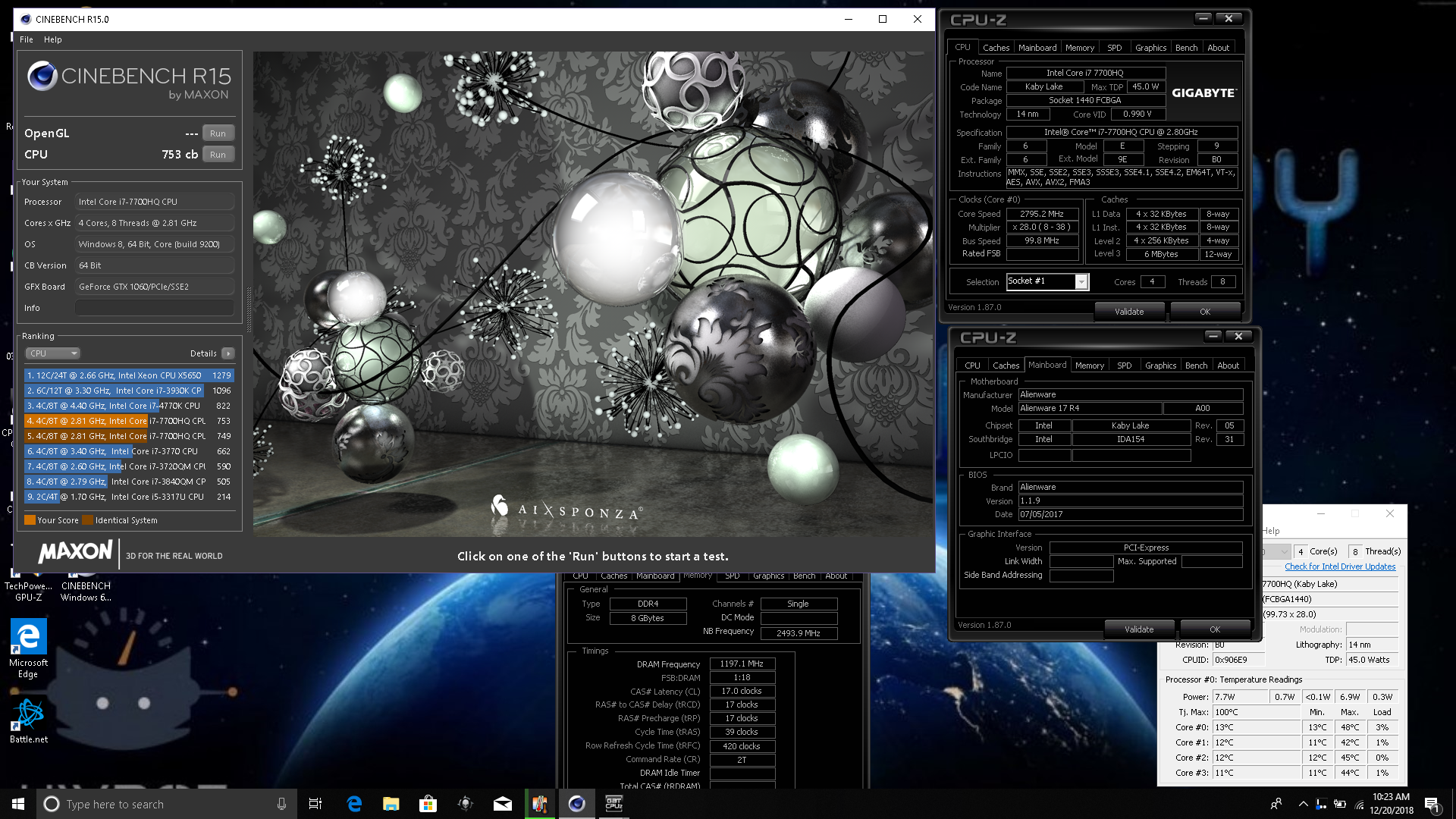The image size is (1456, 819).
Task: Switch to SPD tab in top CPU-Z window
Action: coord(1114,48)
